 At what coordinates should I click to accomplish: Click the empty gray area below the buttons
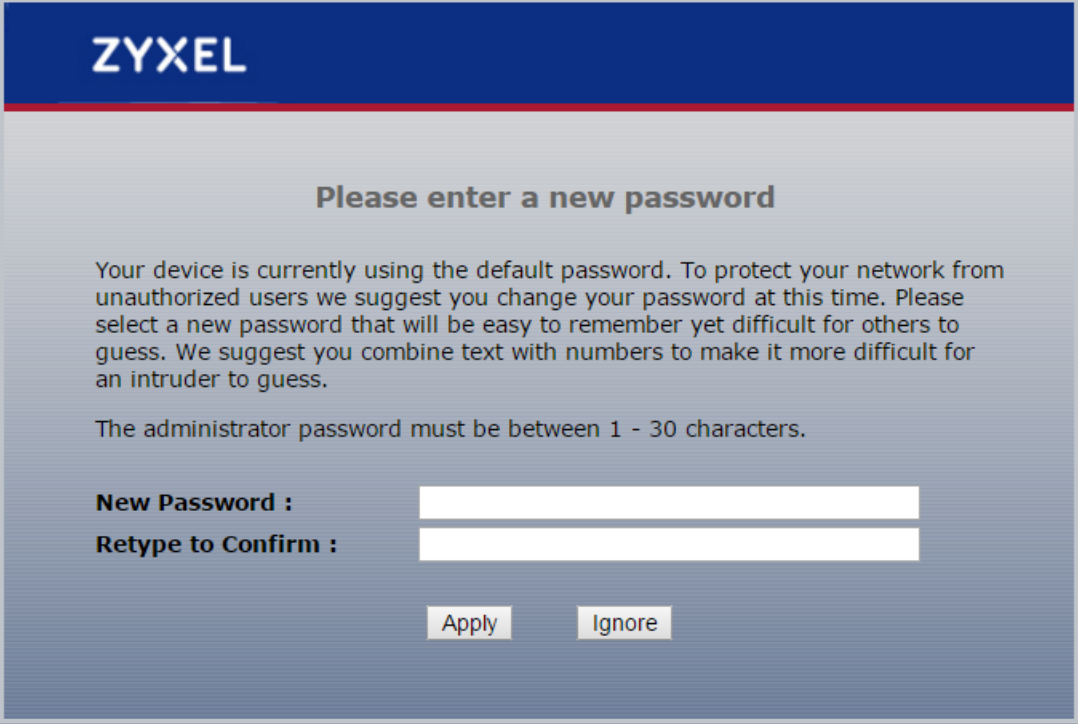(539, 681)
